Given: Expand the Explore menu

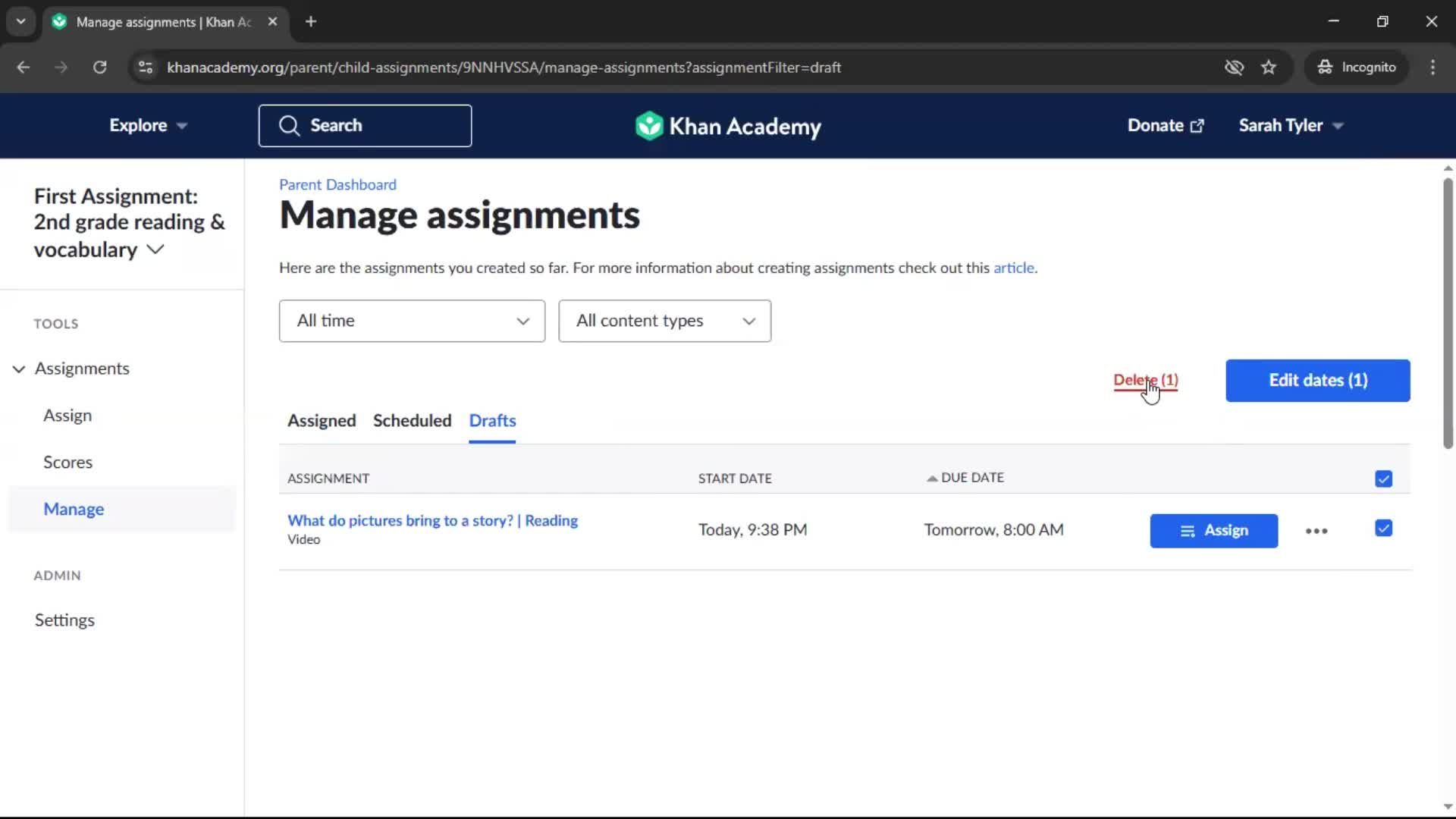Looking at the screenshot, I should [148, 125].
